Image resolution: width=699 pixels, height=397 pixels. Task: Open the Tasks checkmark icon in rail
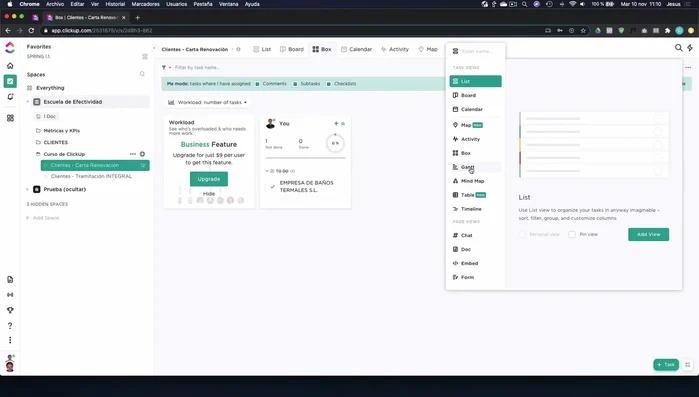(10, 81)
